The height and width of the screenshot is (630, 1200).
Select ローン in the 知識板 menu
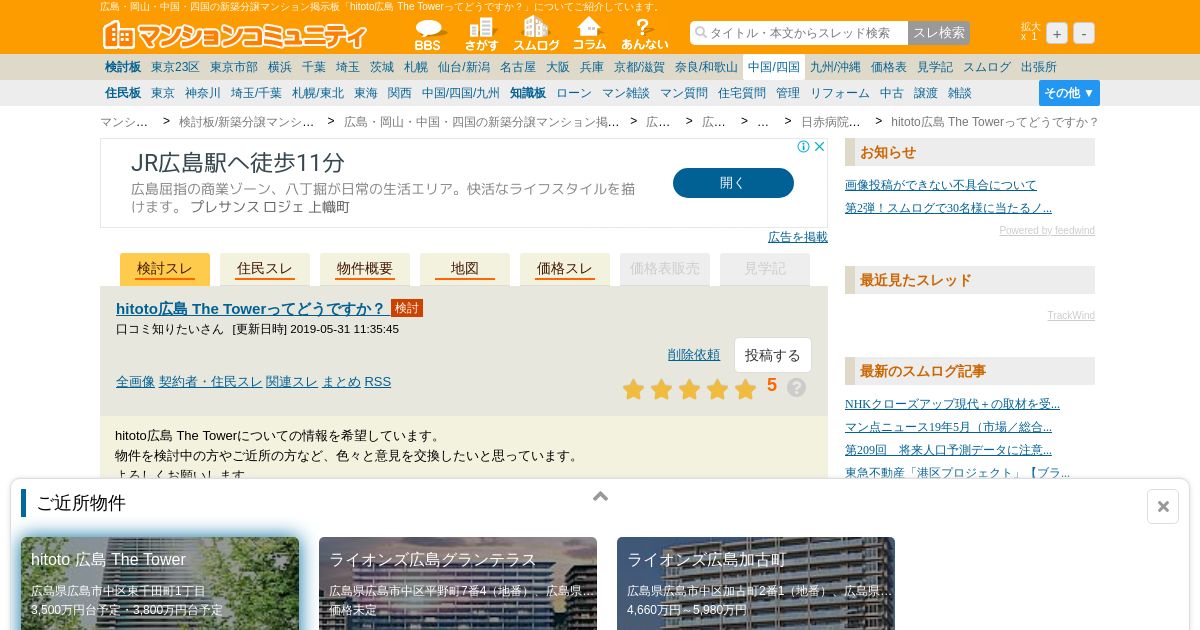pyautogui.click(x=574, y=93)
